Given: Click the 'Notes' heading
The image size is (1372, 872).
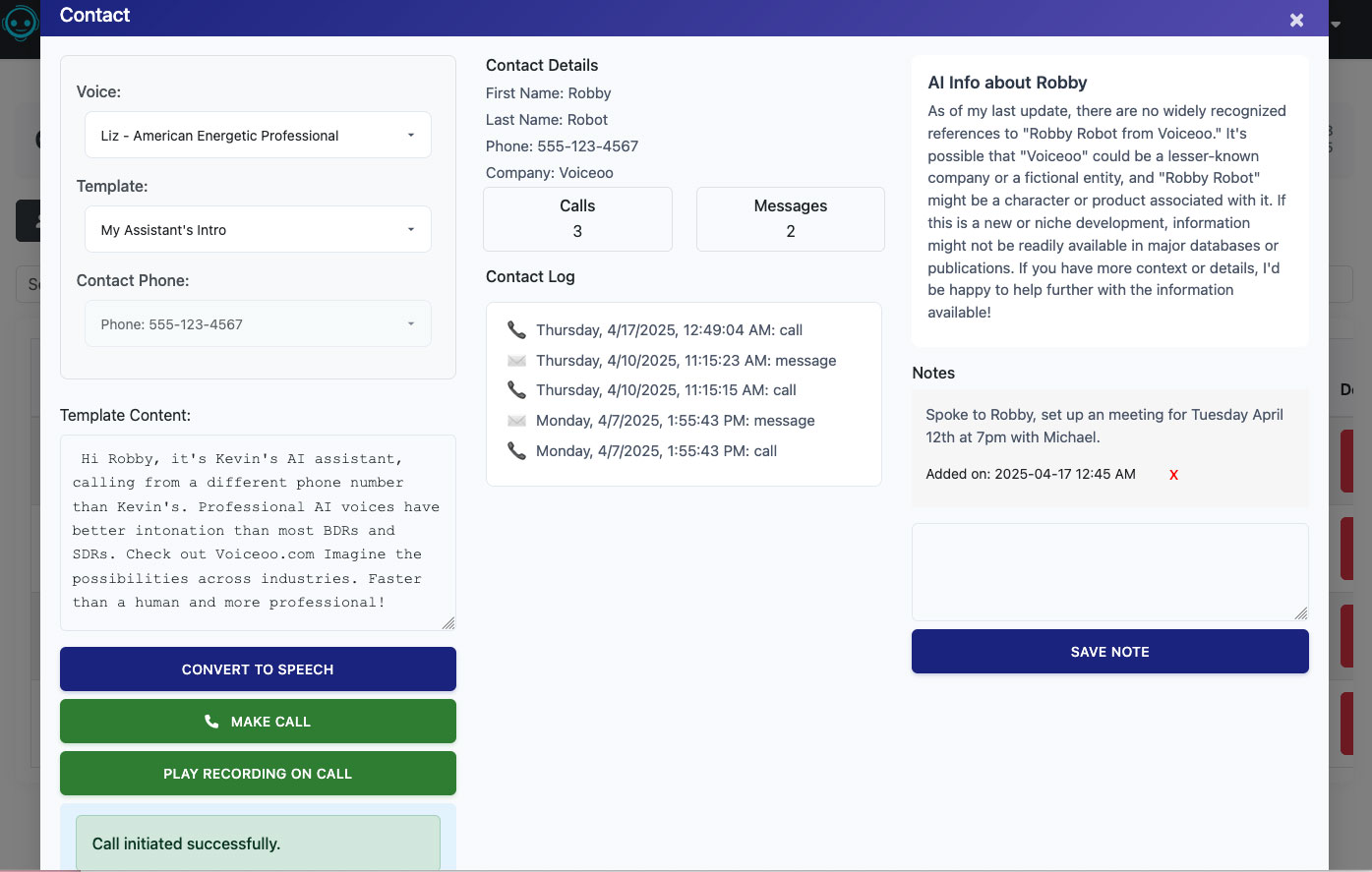Looking at the screenshot, I should (x=933, y=374).
